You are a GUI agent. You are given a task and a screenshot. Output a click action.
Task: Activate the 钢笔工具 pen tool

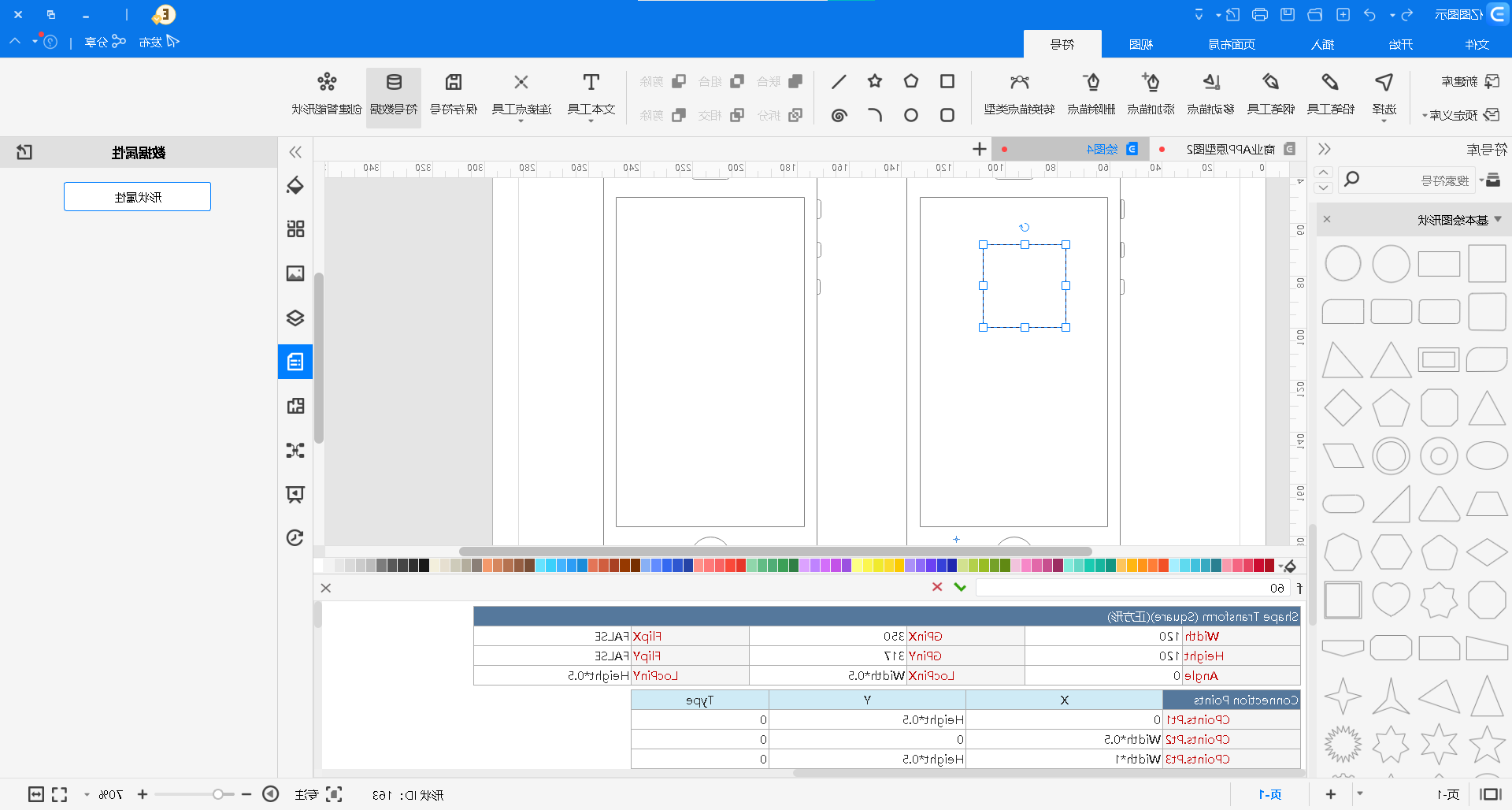point(1270,93)
